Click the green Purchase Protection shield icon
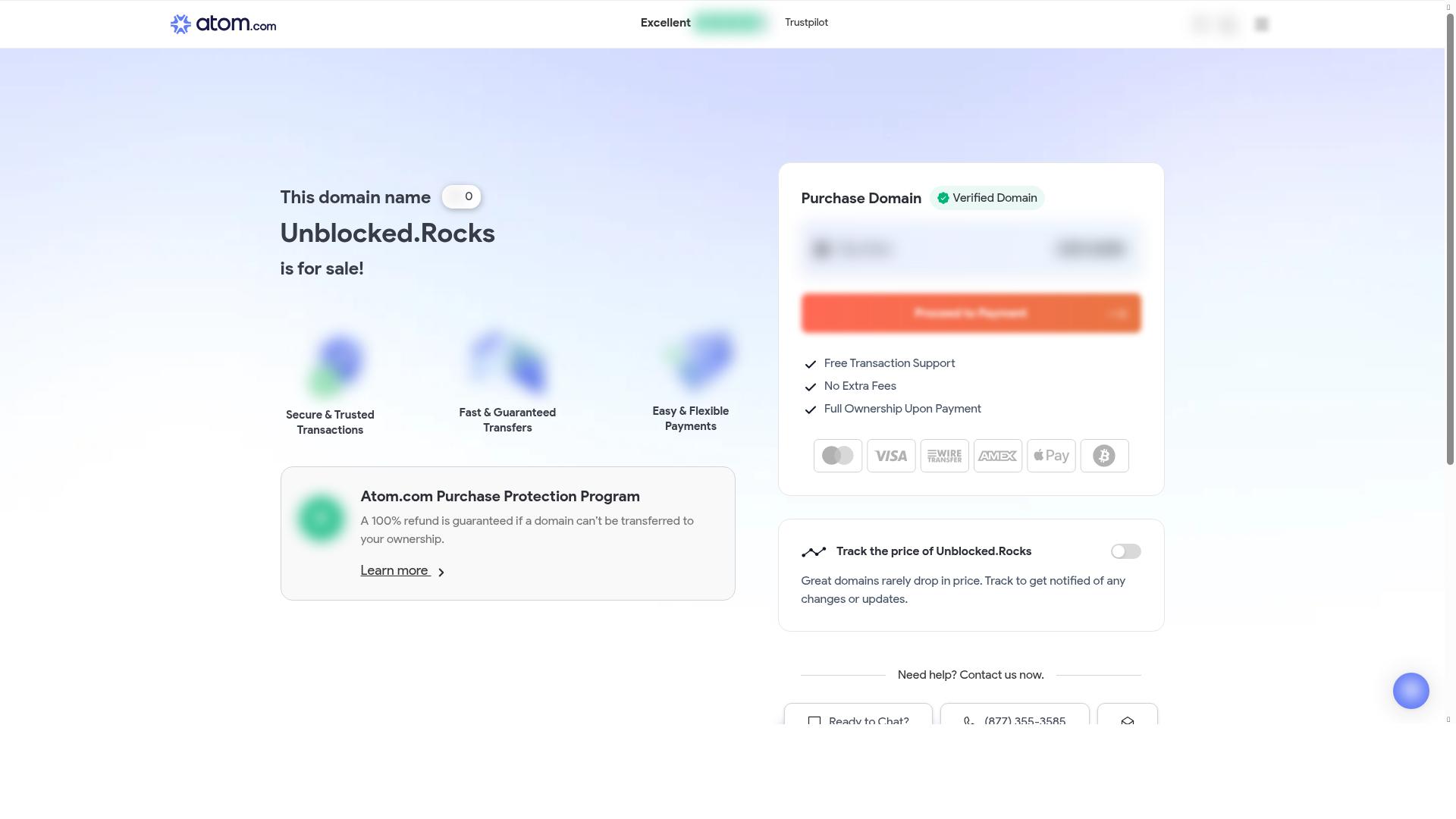 pyautogui.click(x=321, y=519)
